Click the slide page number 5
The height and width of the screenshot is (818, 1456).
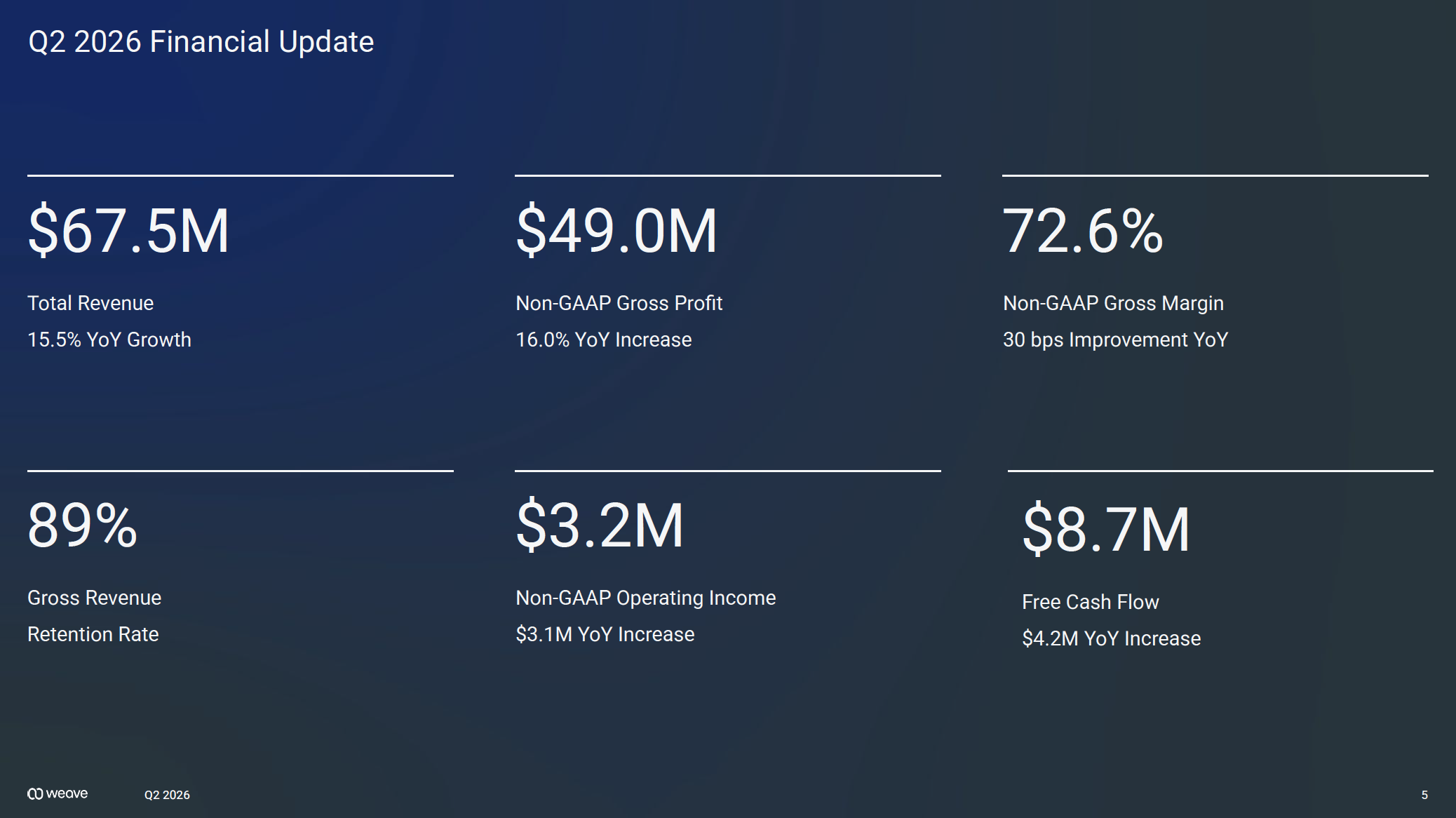click(1424, 795)
